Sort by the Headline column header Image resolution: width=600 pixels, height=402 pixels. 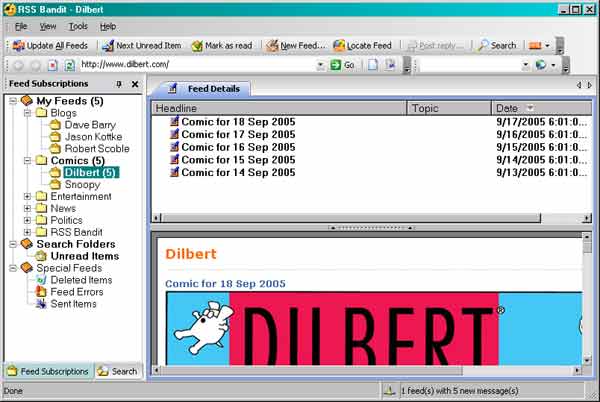click(279, 108)
